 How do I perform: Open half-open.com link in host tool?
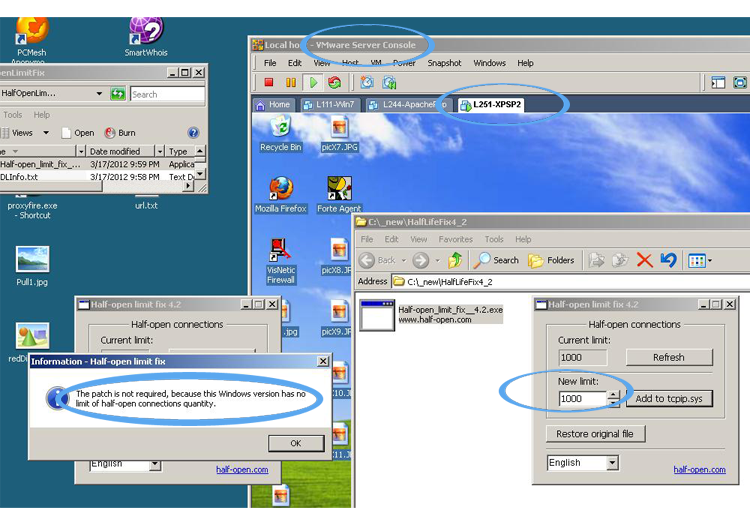[x=242, y=470]
